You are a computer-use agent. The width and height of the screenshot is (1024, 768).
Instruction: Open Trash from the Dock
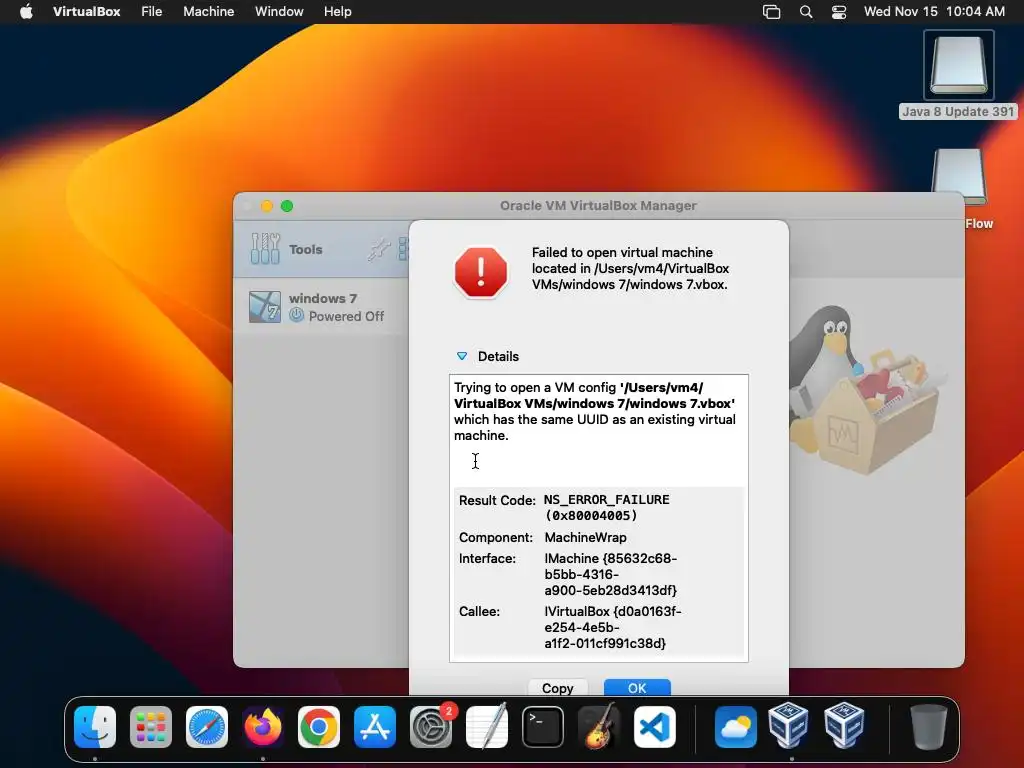[928, 727]
